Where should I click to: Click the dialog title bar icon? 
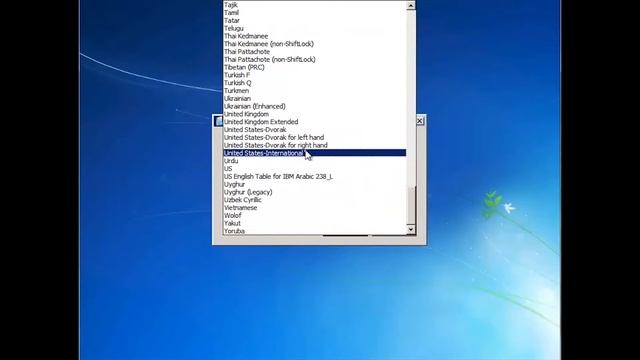click(218, 121)
